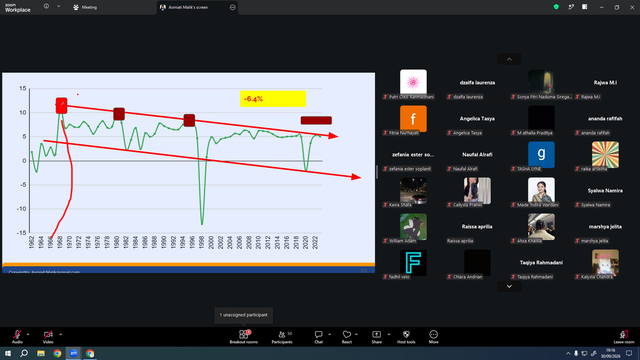Open the React emoji menu

[347, 337]
